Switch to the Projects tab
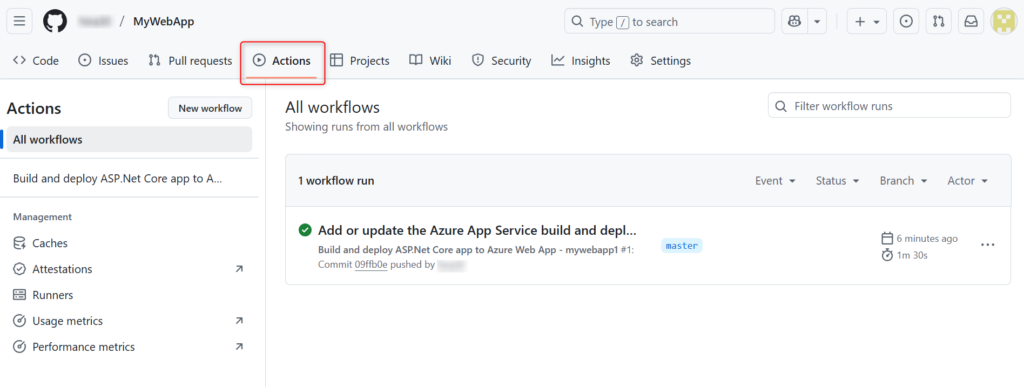This screenshot has height=387, width=1024. pyautogui.click(x=360, y=61)
